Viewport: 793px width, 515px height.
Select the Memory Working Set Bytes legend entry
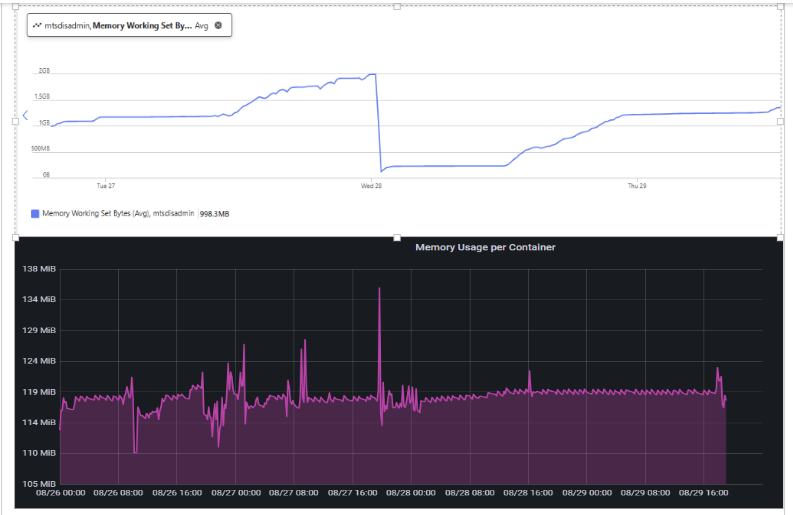[x=118, y=213]
